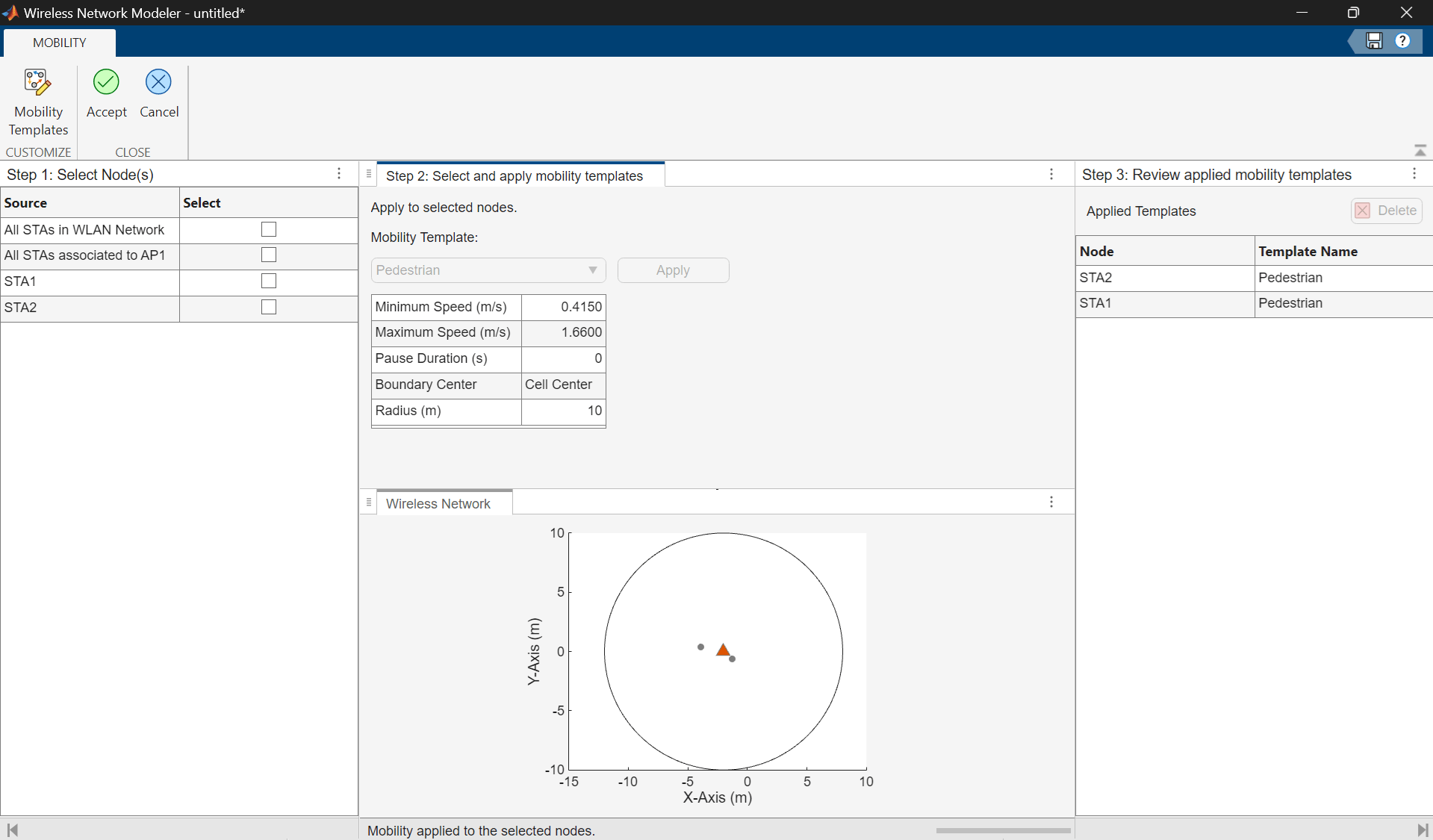Collapse the toolstrip using the arrow icon
The image size is (1433, 840).
[x=1420, y=151]
